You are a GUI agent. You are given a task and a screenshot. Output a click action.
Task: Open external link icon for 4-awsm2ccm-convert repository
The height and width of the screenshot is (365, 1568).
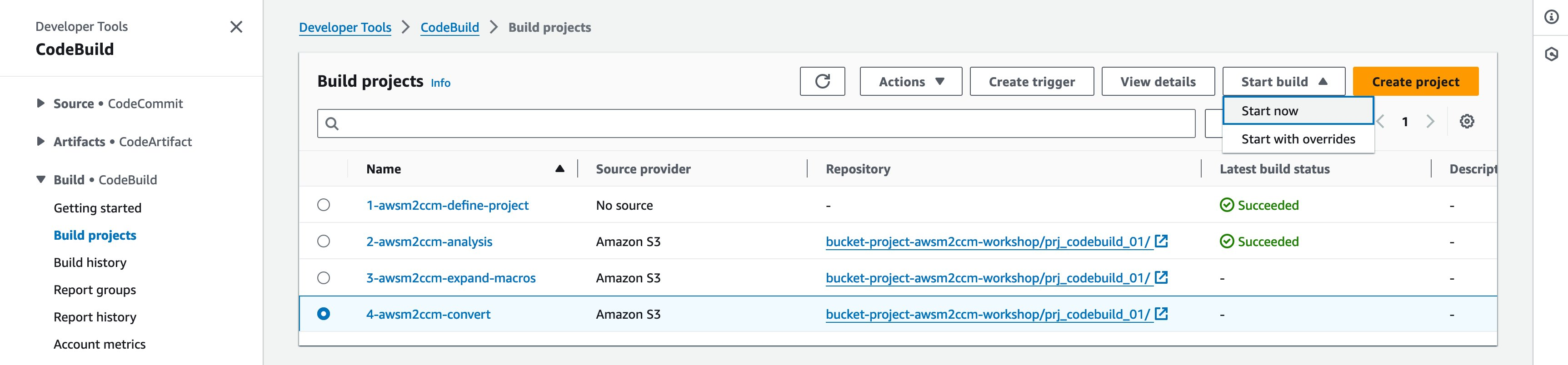pyautogui.click(x=1161, y=314)
